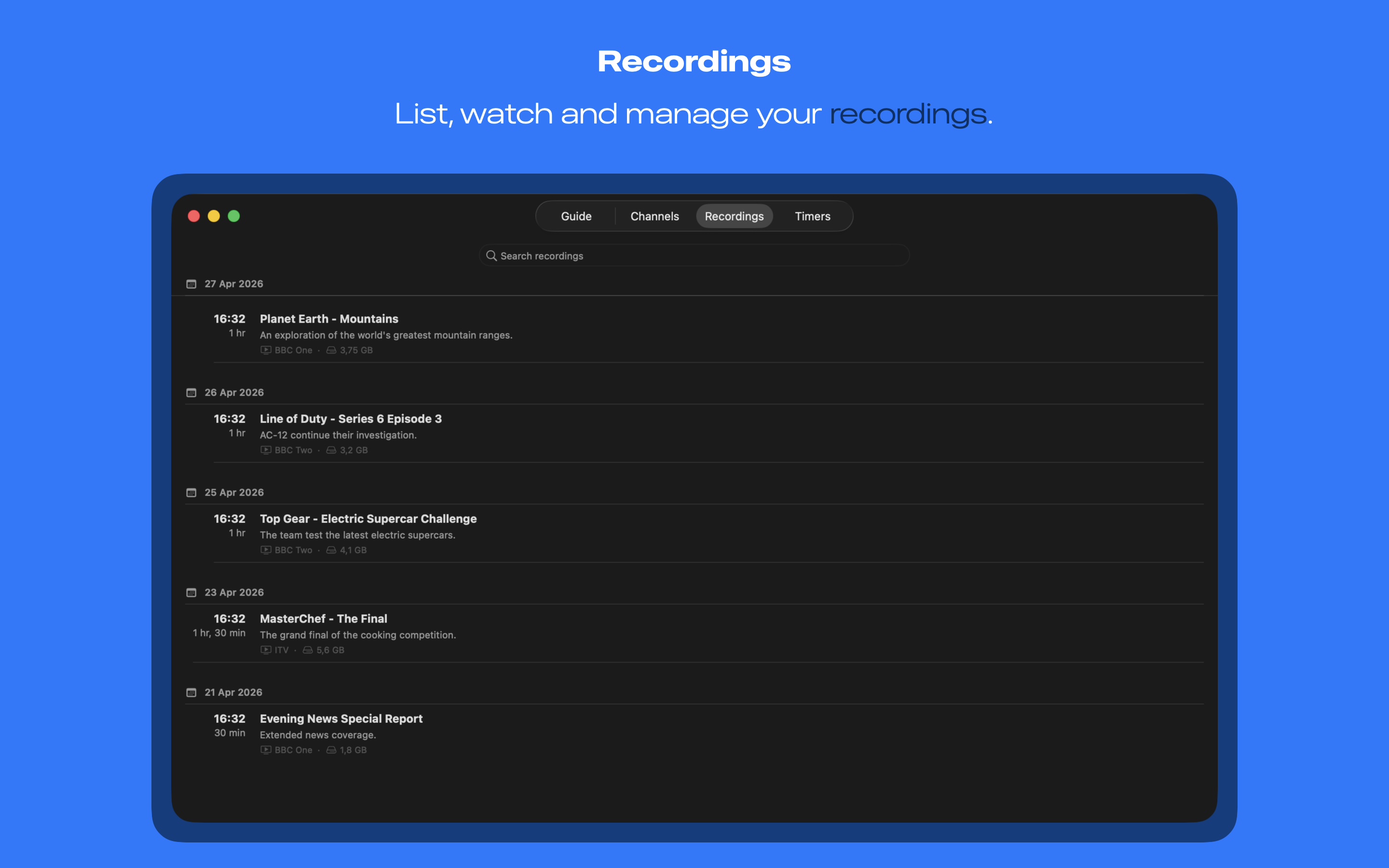Click disk icon next to 4,1 GB
The width and height of the screenshot is (1389, 868).
[x=331, y=550]
